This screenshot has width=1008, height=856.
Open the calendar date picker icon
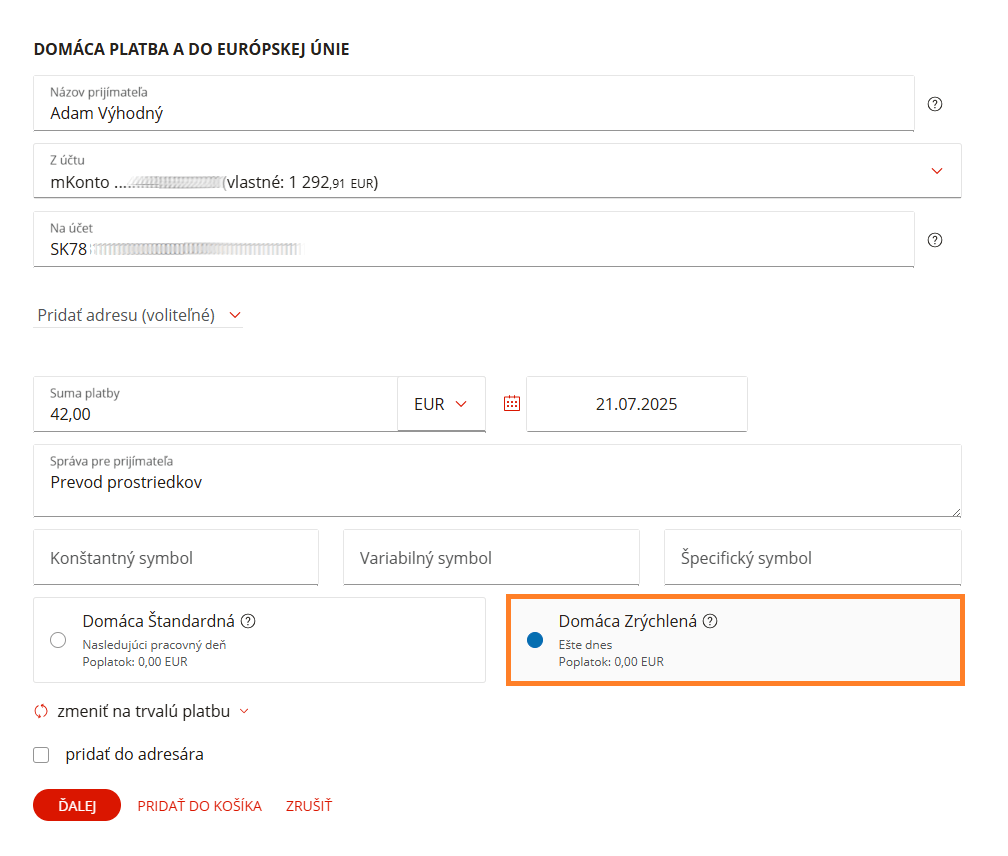pos(512,404)
